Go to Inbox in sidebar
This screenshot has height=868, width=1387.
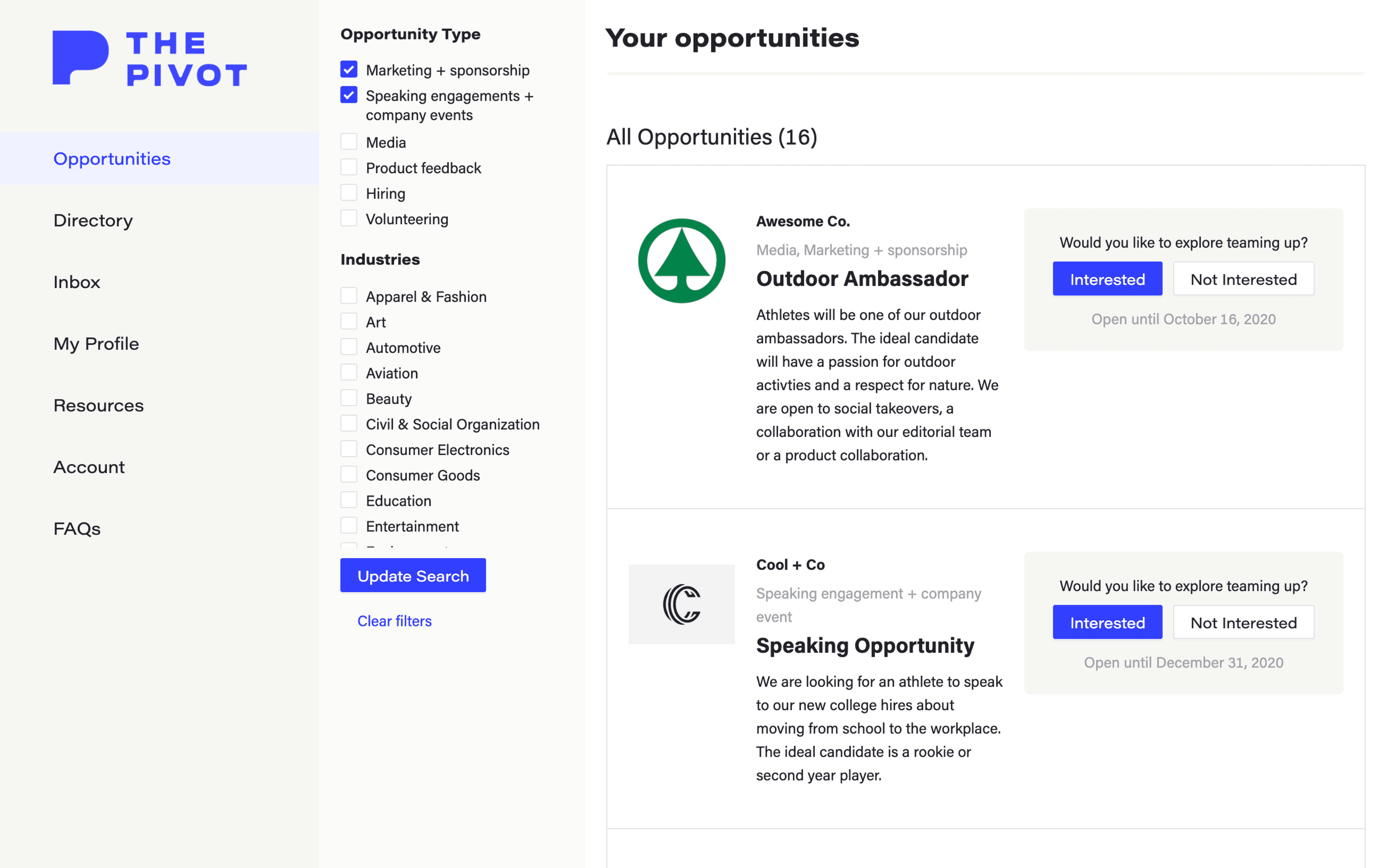coord(77,282)
